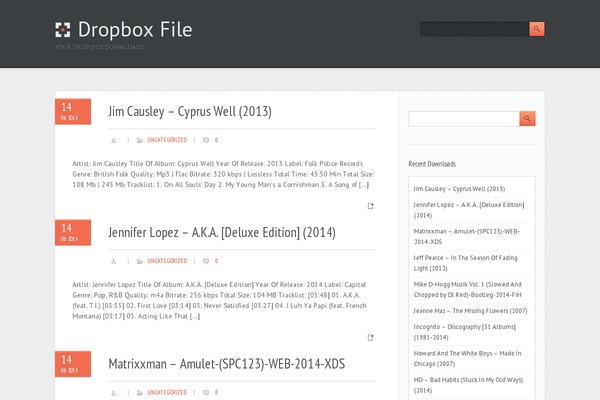Click folder icon under Matrixxman title
The image size is (600, 400).
(140, 393)
